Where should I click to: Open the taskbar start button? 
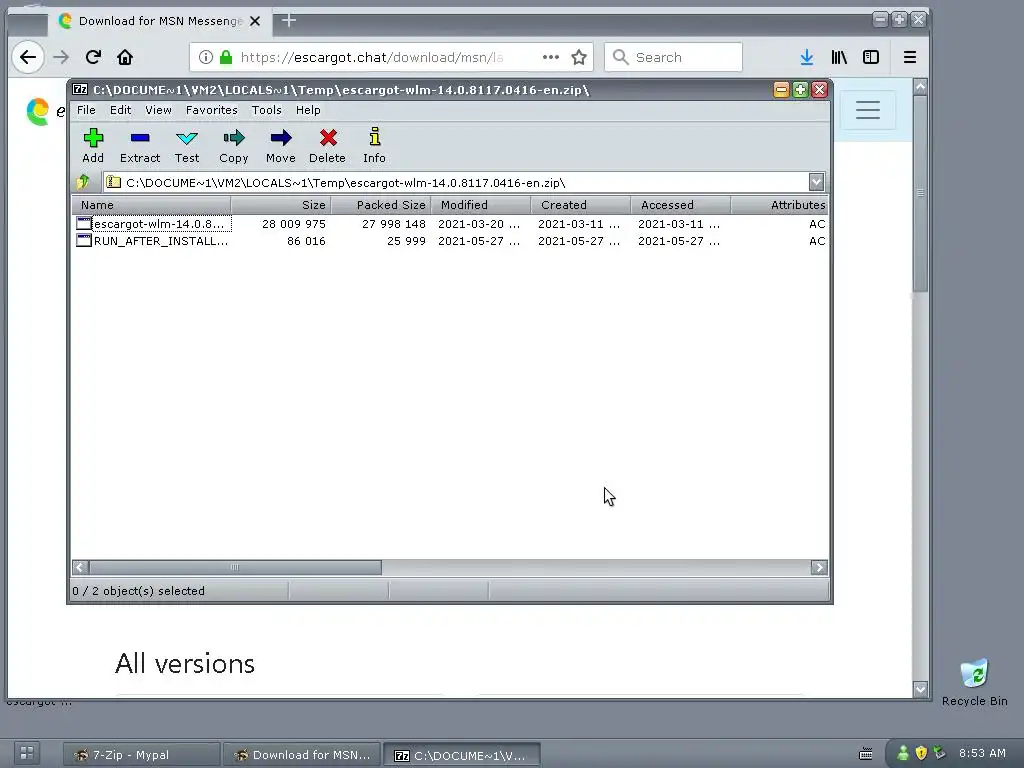[x=27, y=753]
